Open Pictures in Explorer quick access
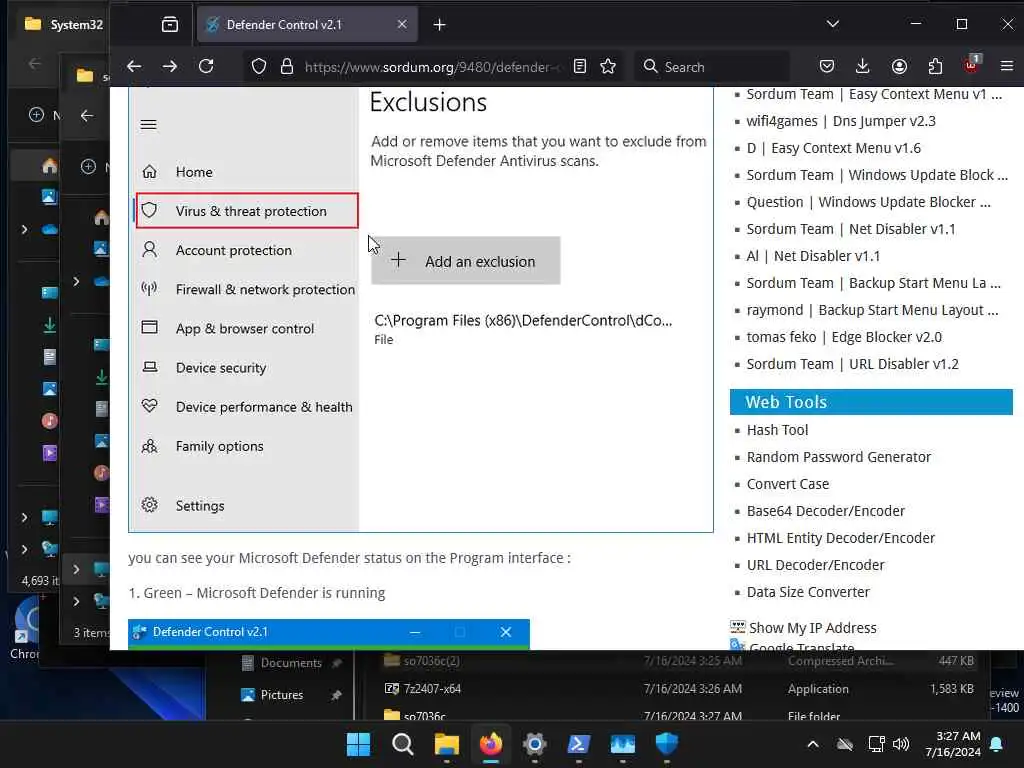Image resolution: width=1024 pixels, height=768 pixels. 281,695
